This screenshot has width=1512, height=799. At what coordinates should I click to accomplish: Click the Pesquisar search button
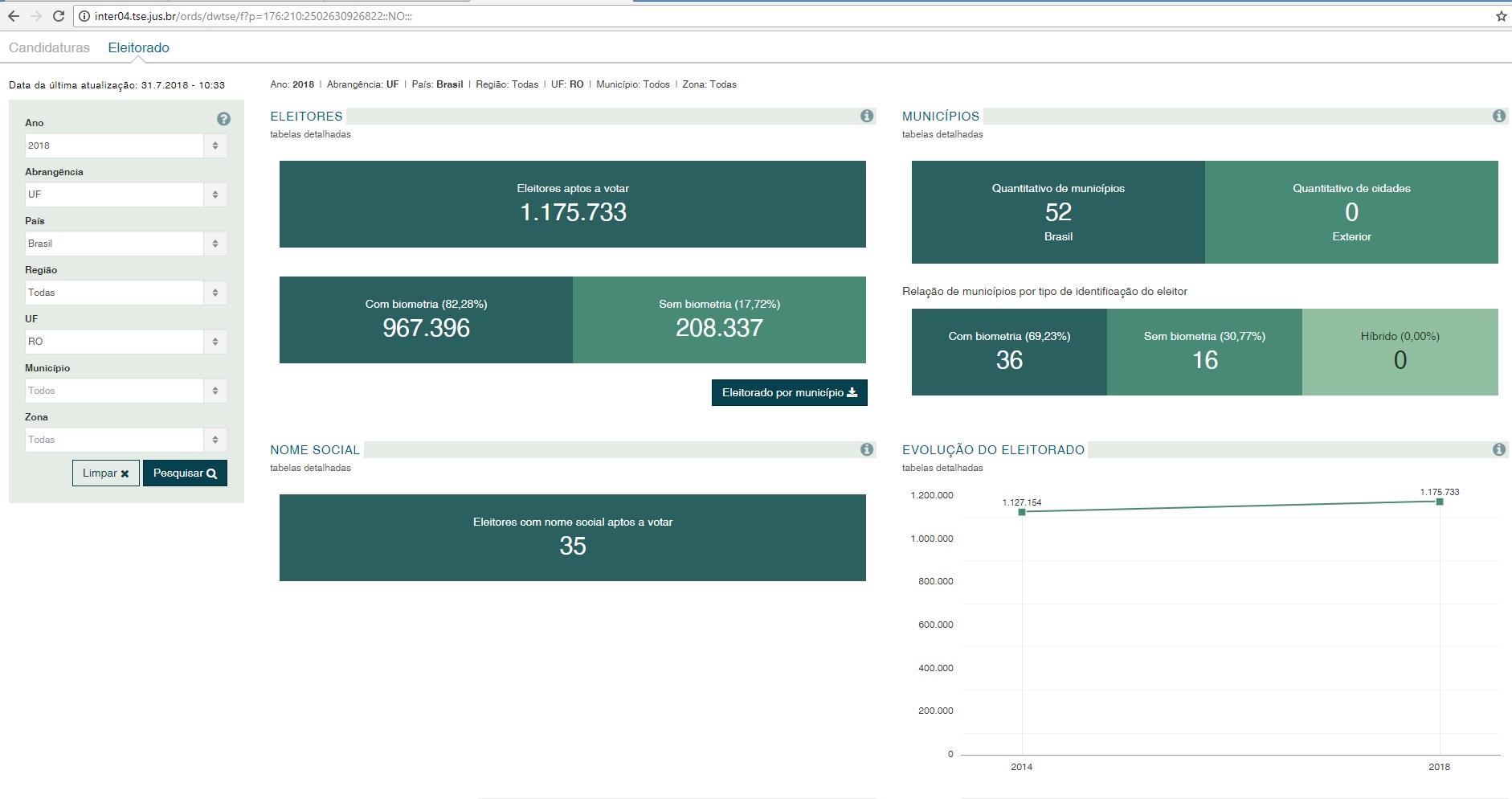coord(185,473)
